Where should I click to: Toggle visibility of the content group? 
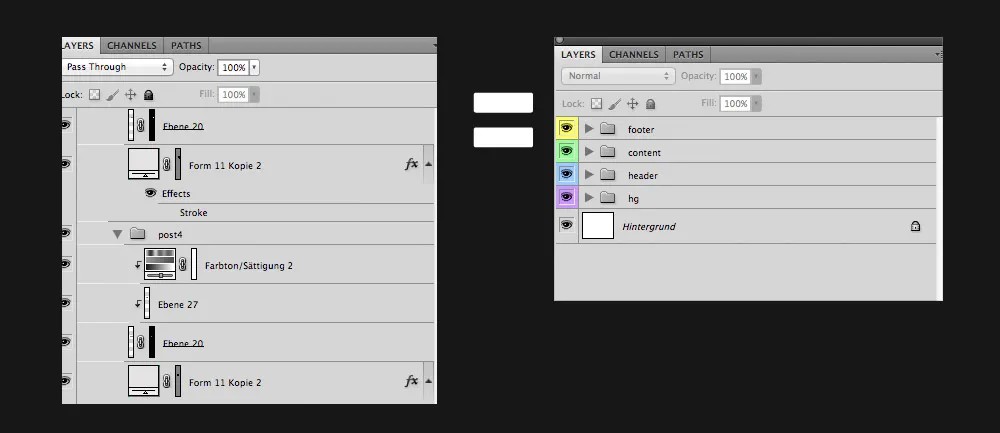(x=566, y=152)
